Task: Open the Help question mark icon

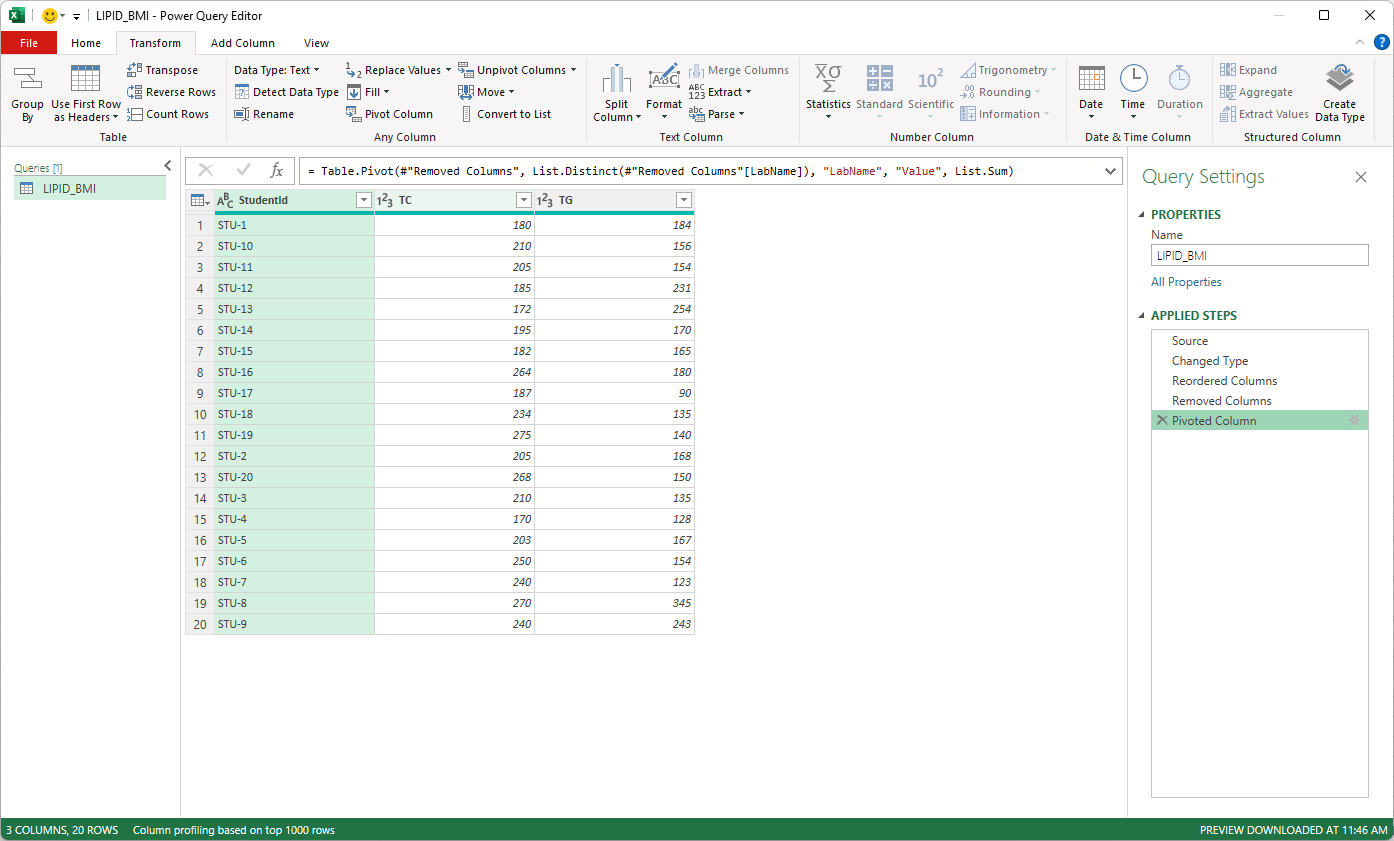Action: 1381,42
